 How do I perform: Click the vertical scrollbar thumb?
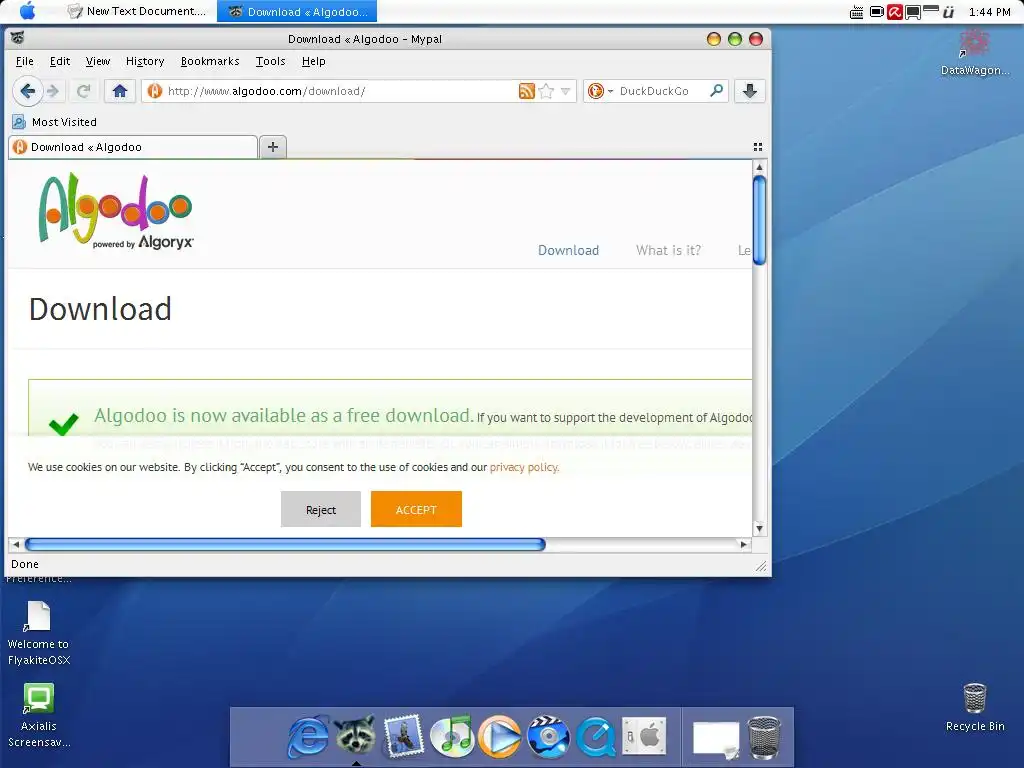759,221
